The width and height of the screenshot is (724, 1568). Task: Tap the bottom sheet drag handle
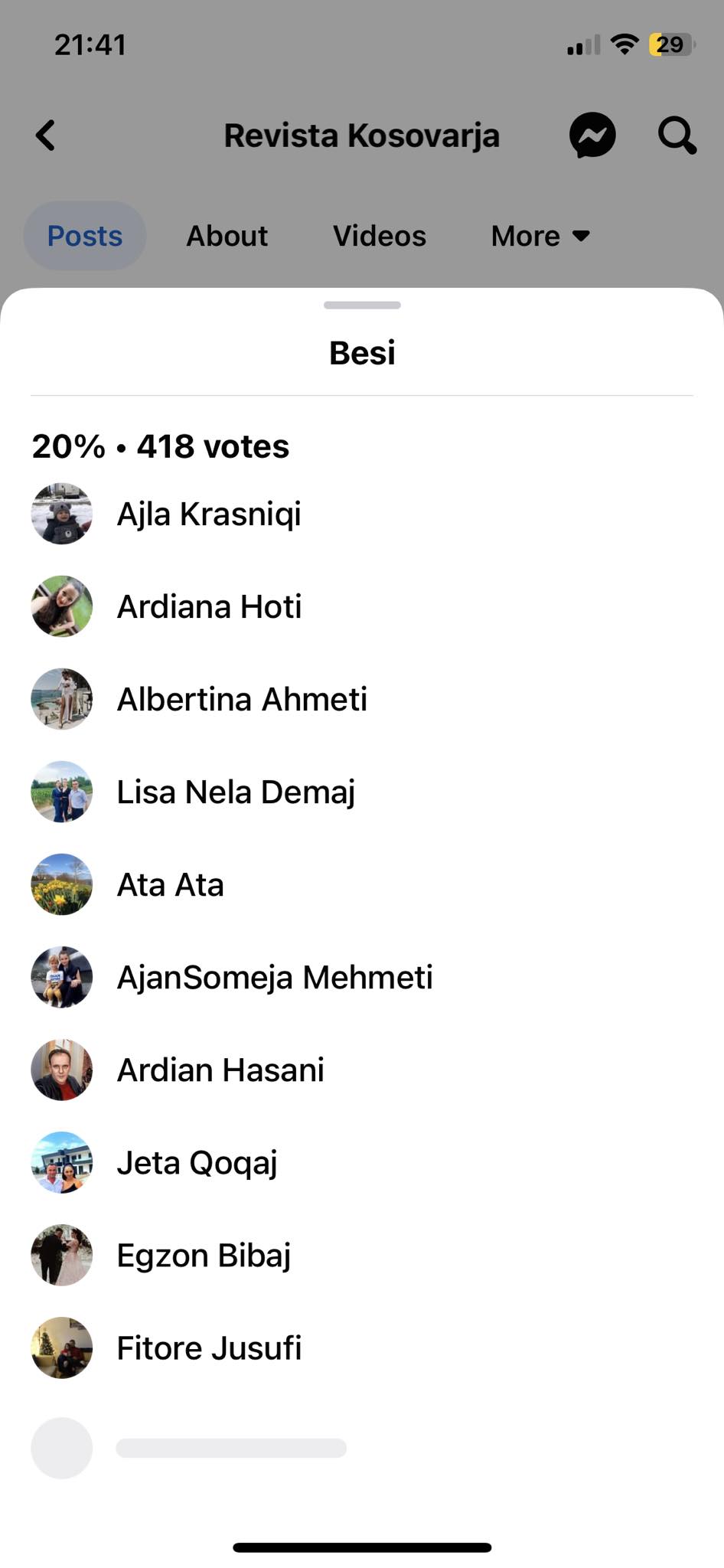point(362,305)
